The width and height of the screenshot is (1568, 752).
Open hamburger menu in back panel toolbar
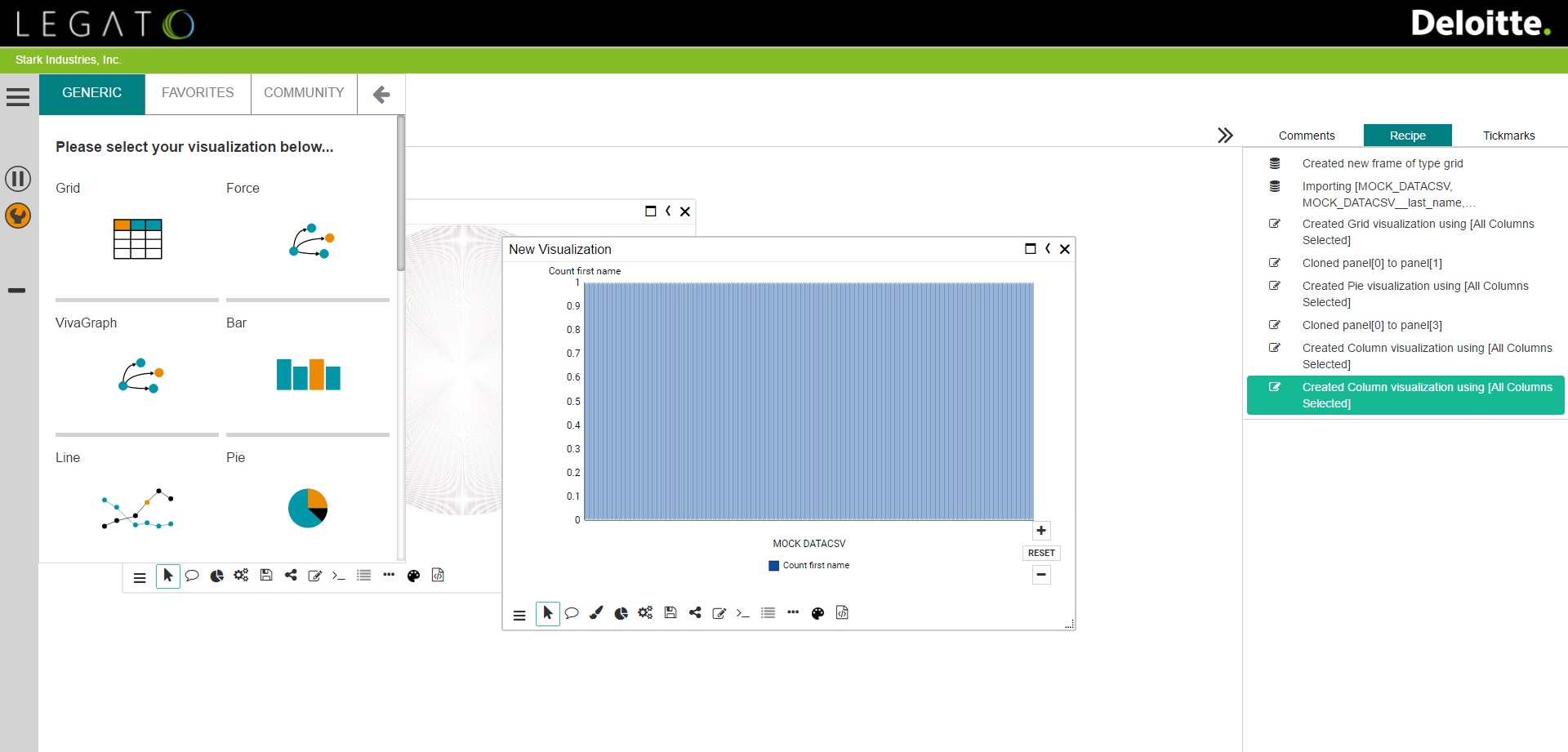pos(140,578)
